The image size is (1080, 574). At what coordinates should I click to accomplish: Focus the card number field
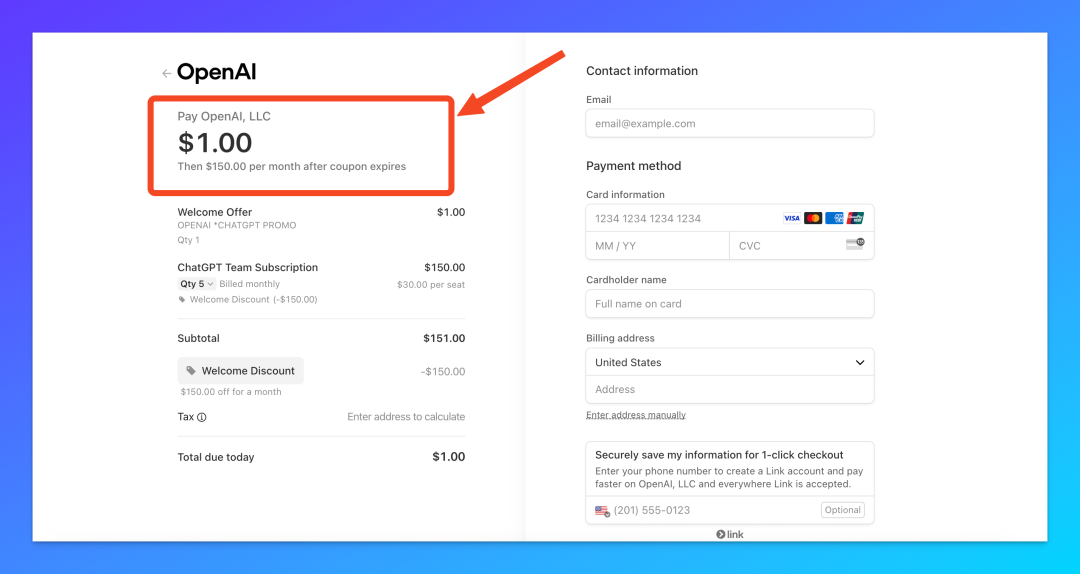(730, 218)
